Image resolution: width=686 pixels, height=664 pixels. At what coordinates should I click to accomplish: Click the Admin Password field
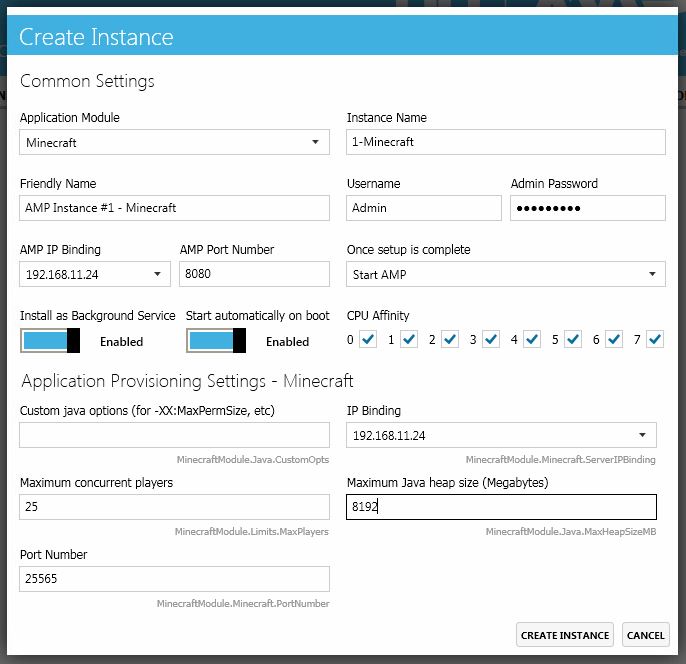coord(588,208)
